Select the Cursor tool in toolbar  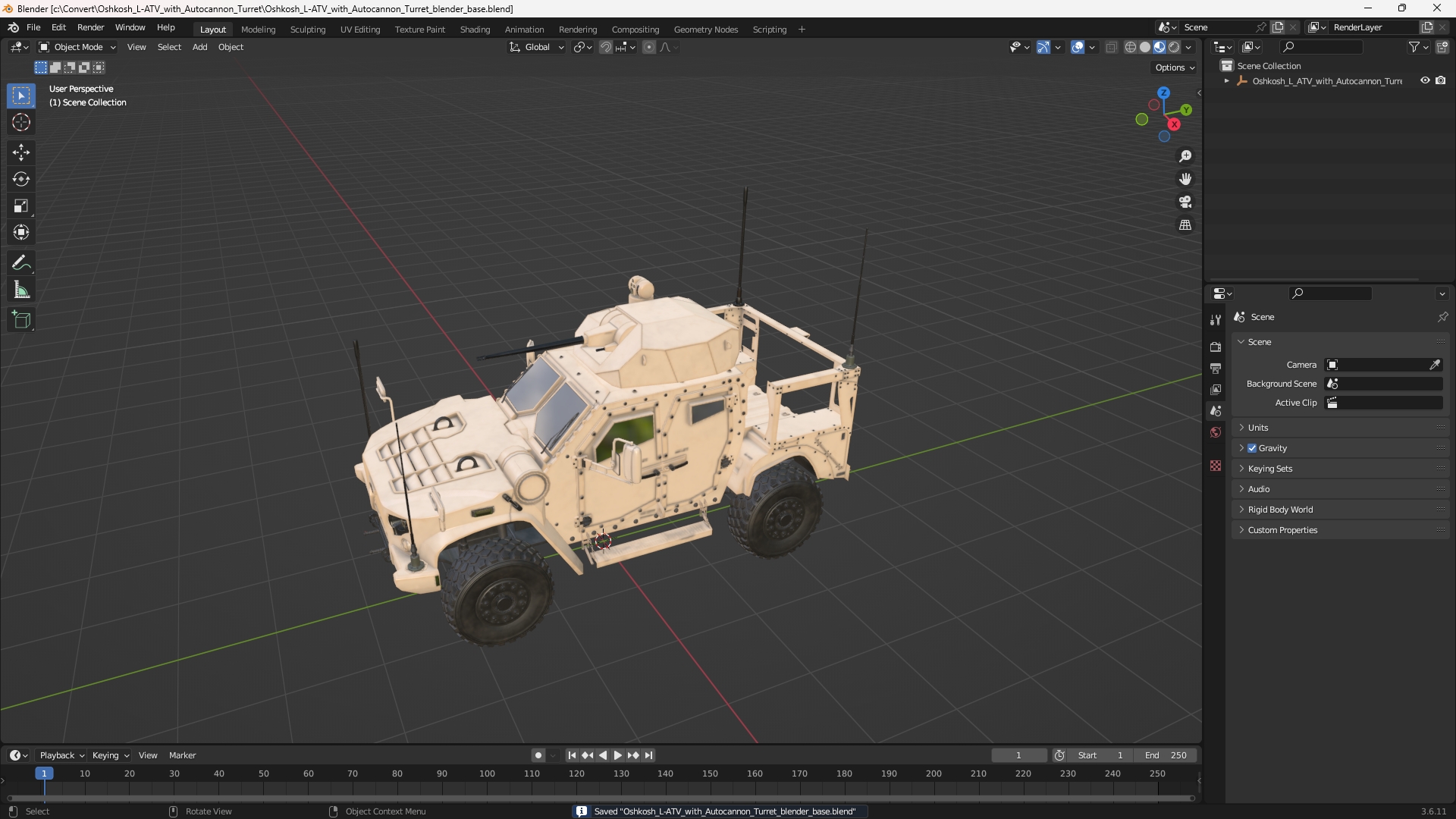coord(21,122)
